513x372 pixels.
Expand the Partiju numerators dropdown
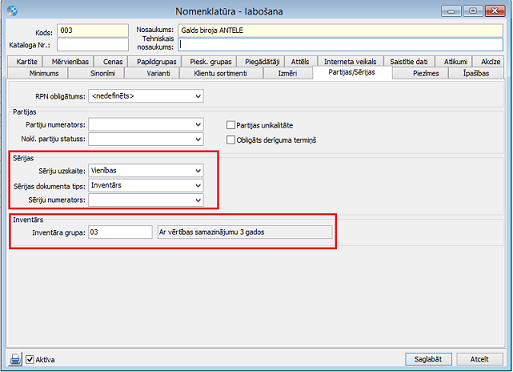pos(146,125)
